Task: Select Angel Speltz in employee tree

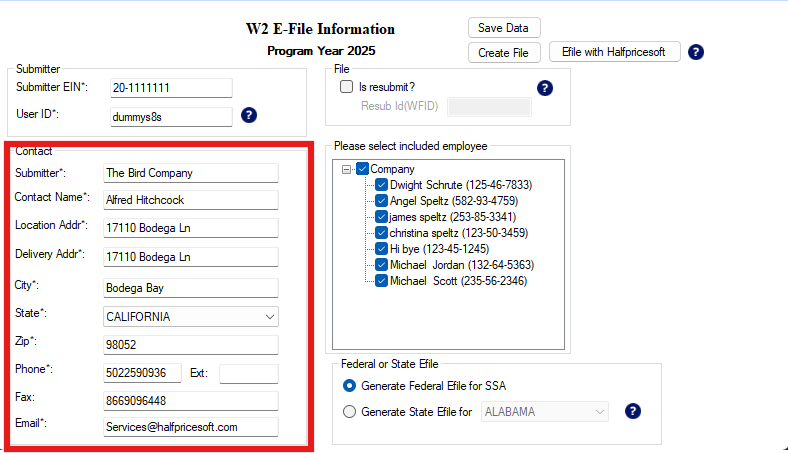Action: pos(453,201)
